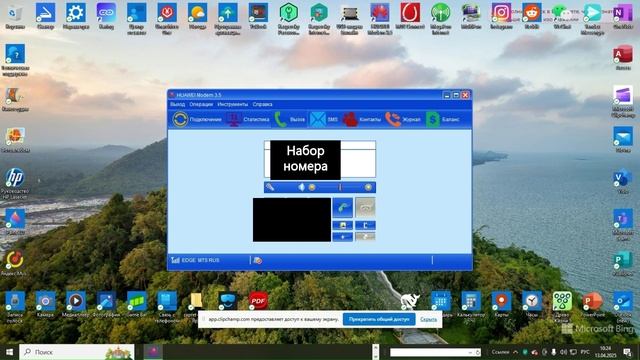This screenshot has width=640, height=360.
Task: Click the connection icon in modem status bar
Action: click(x=258, y=260)
